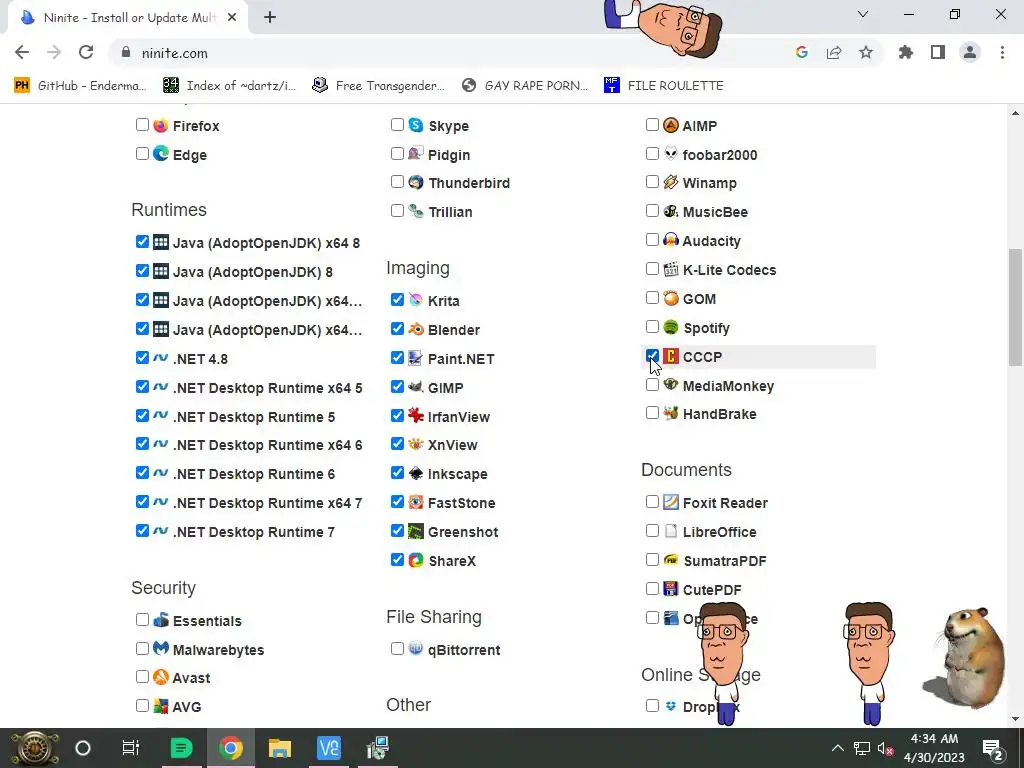Check the LibreOffice checkbox
The width and height of the screenshot is (1024, 768).
(x=652, y=531)
